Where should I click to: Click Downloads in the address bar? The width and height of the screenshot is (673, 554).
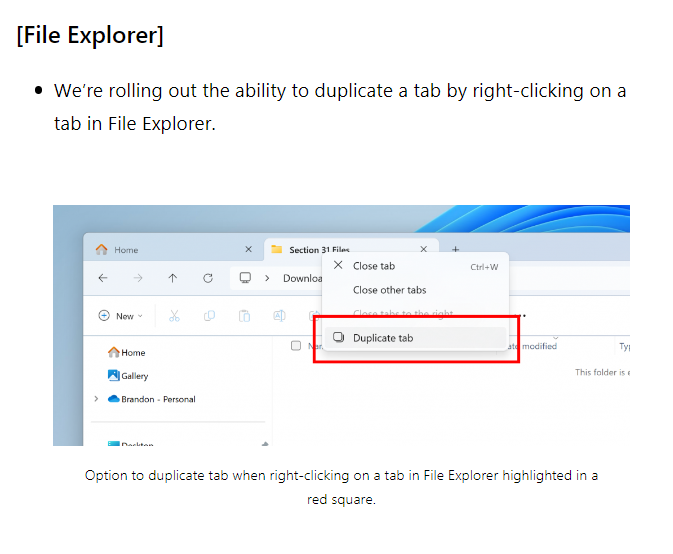coord(303,278)
